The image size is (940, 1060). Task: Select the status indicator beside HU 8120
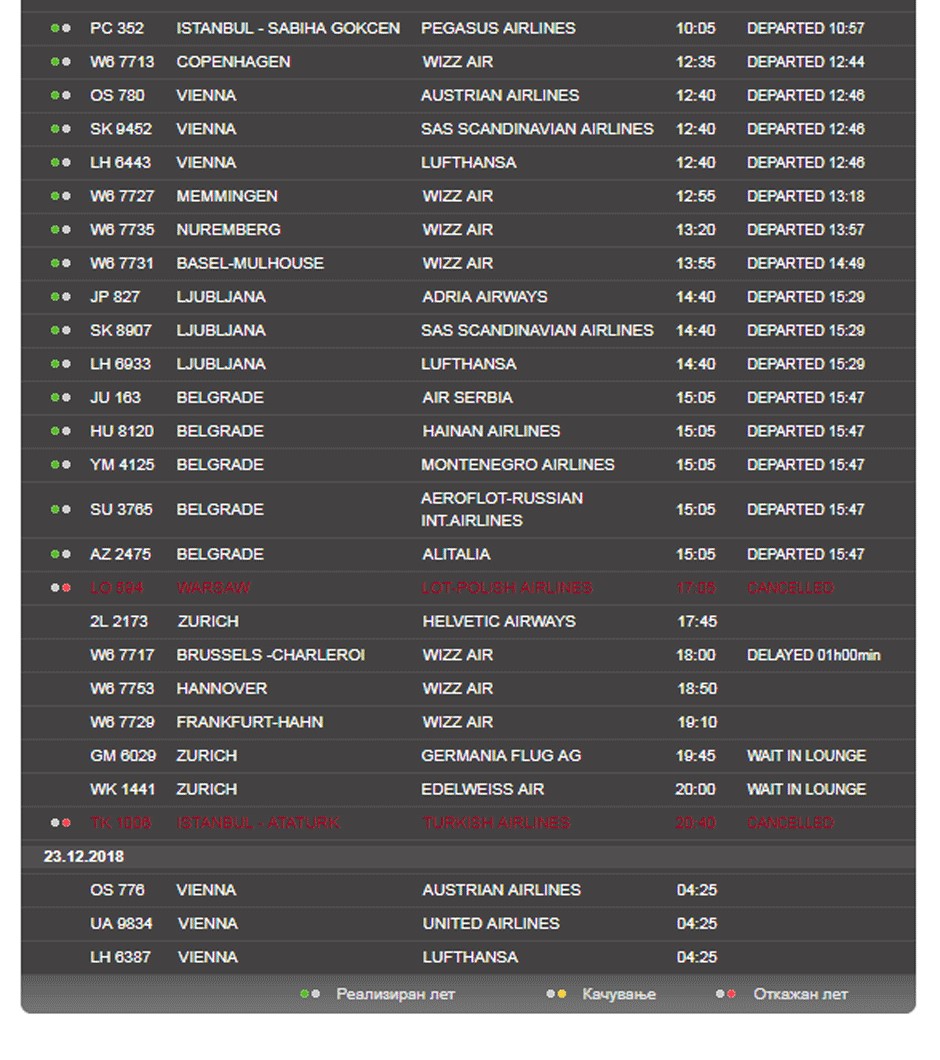[x=61, y=431]
